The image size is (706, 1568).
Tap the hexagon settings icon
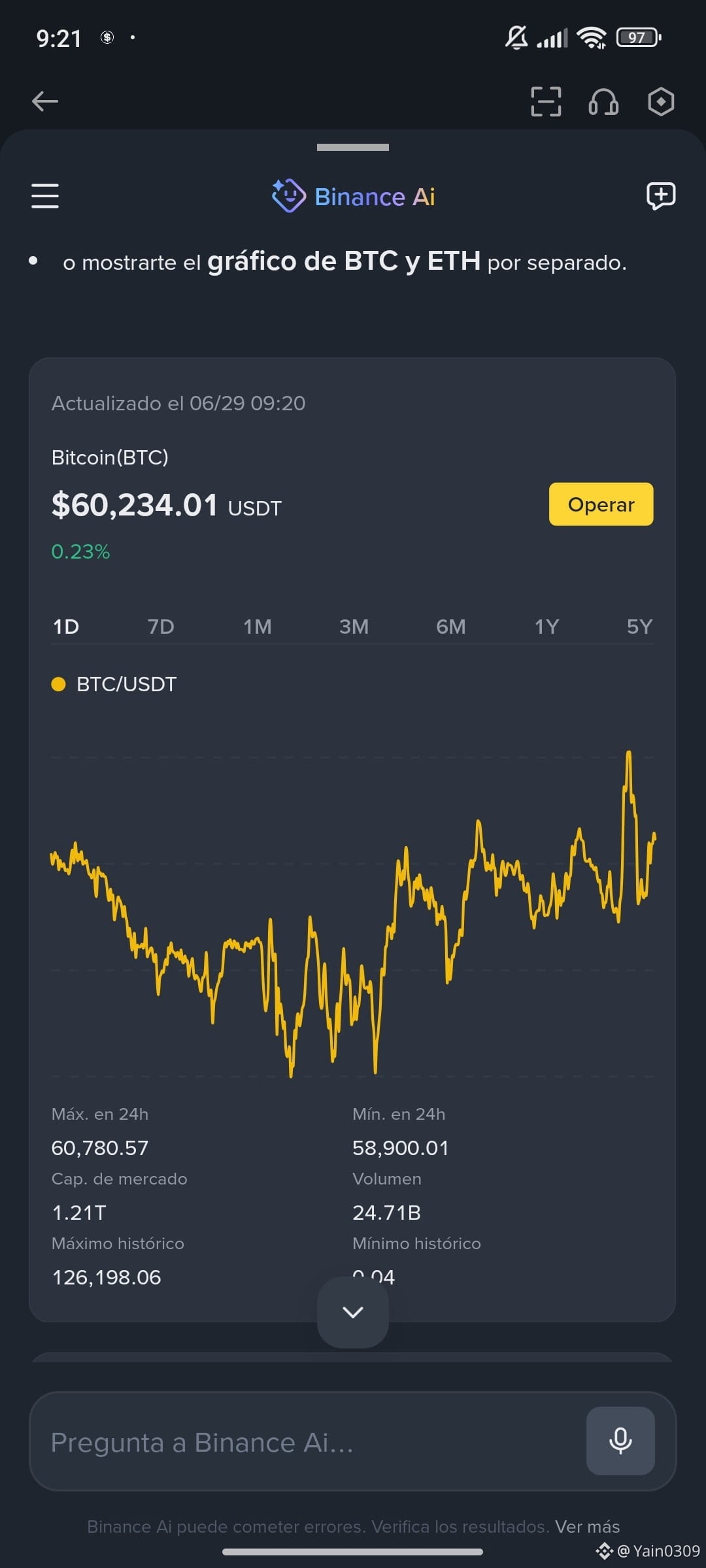[x=661, y=101]
